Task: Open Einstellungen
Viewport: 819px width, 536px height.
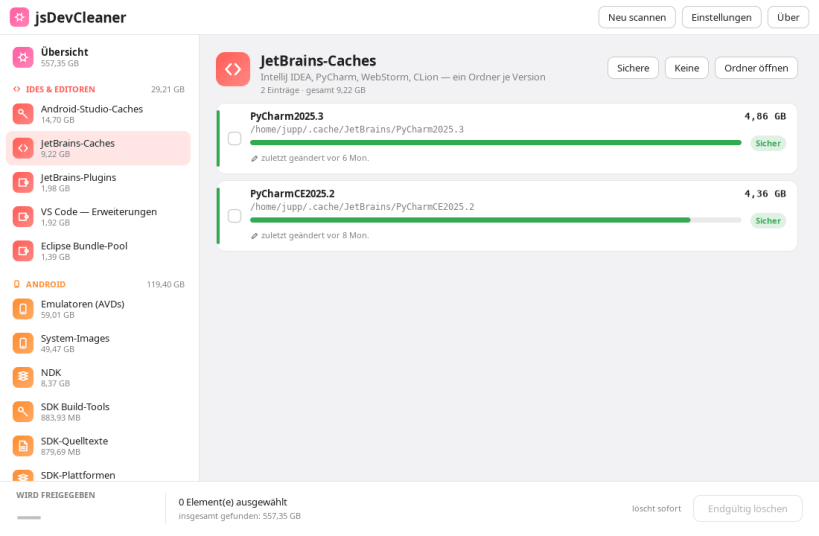Action: tap(721, 17)
